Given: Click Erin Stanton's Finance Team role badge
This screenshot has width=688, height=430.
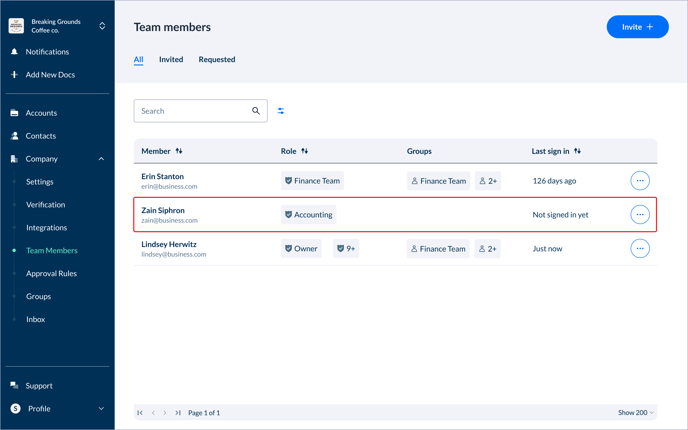Looking at the screenshot, I should point(312,181).
